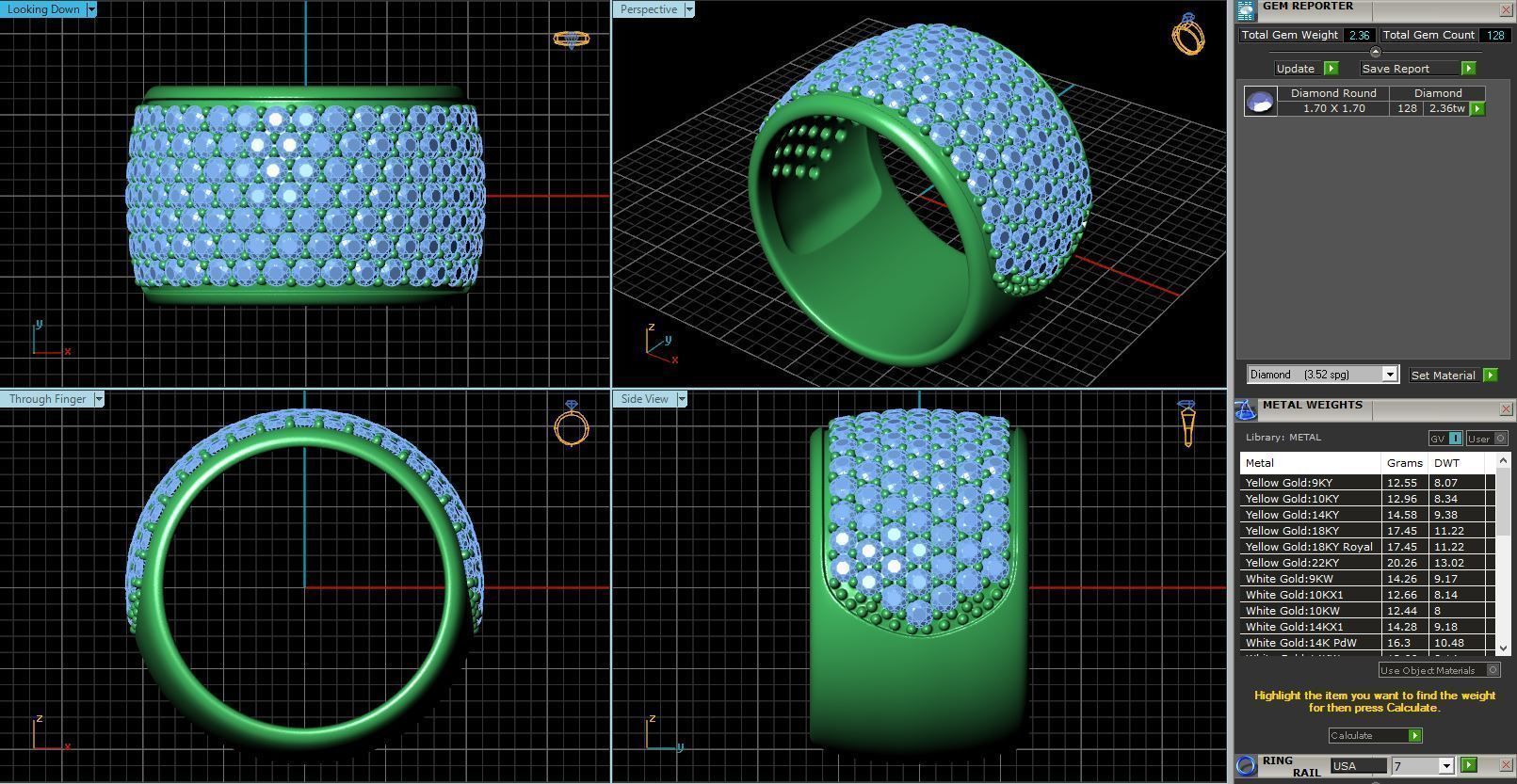Click the ring orientation icon in Looking Down view
Screen dimensions: 1517x784
(x=571, y=40)
